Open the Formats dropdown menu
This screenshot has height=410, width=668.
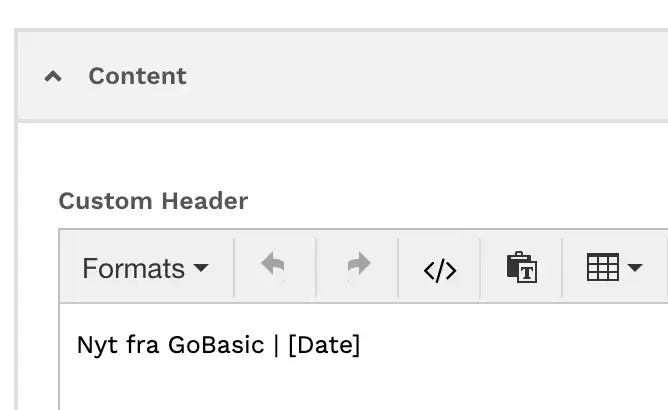click(145, 268)
